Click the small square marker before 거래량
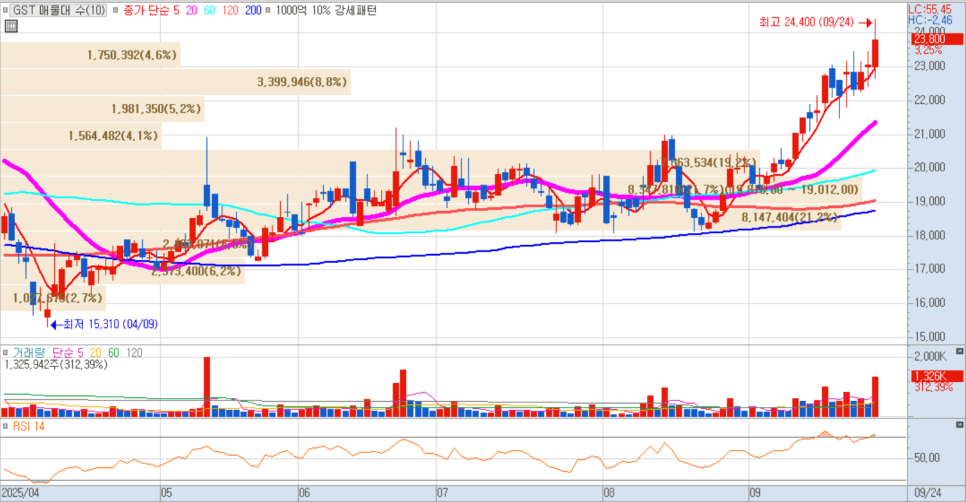Image resolution: width=966 pixels, height=502 pixels. (x=6, y=353)
